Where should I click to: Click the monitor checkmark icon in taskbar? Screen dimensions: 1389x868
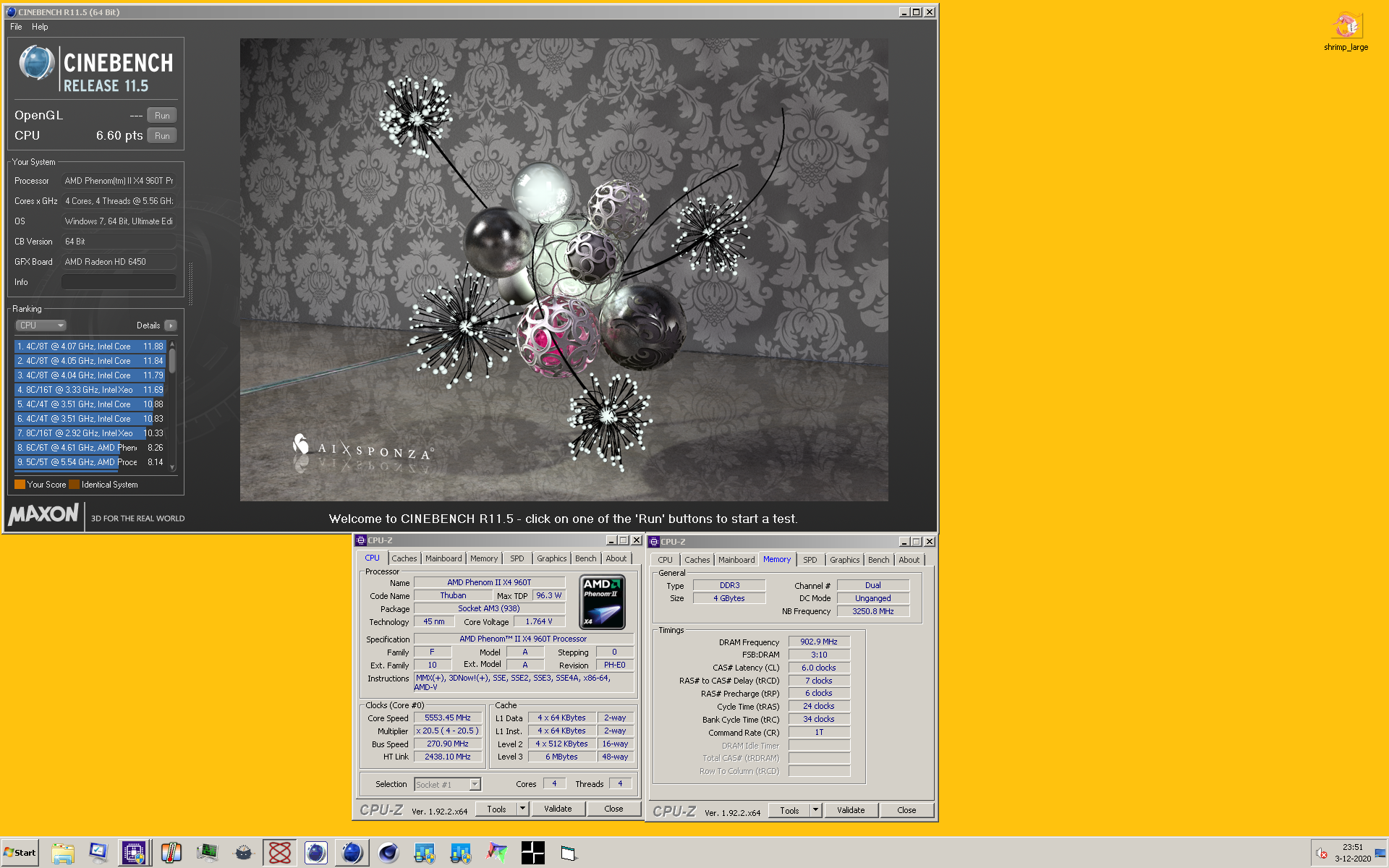tap(98, 853)
